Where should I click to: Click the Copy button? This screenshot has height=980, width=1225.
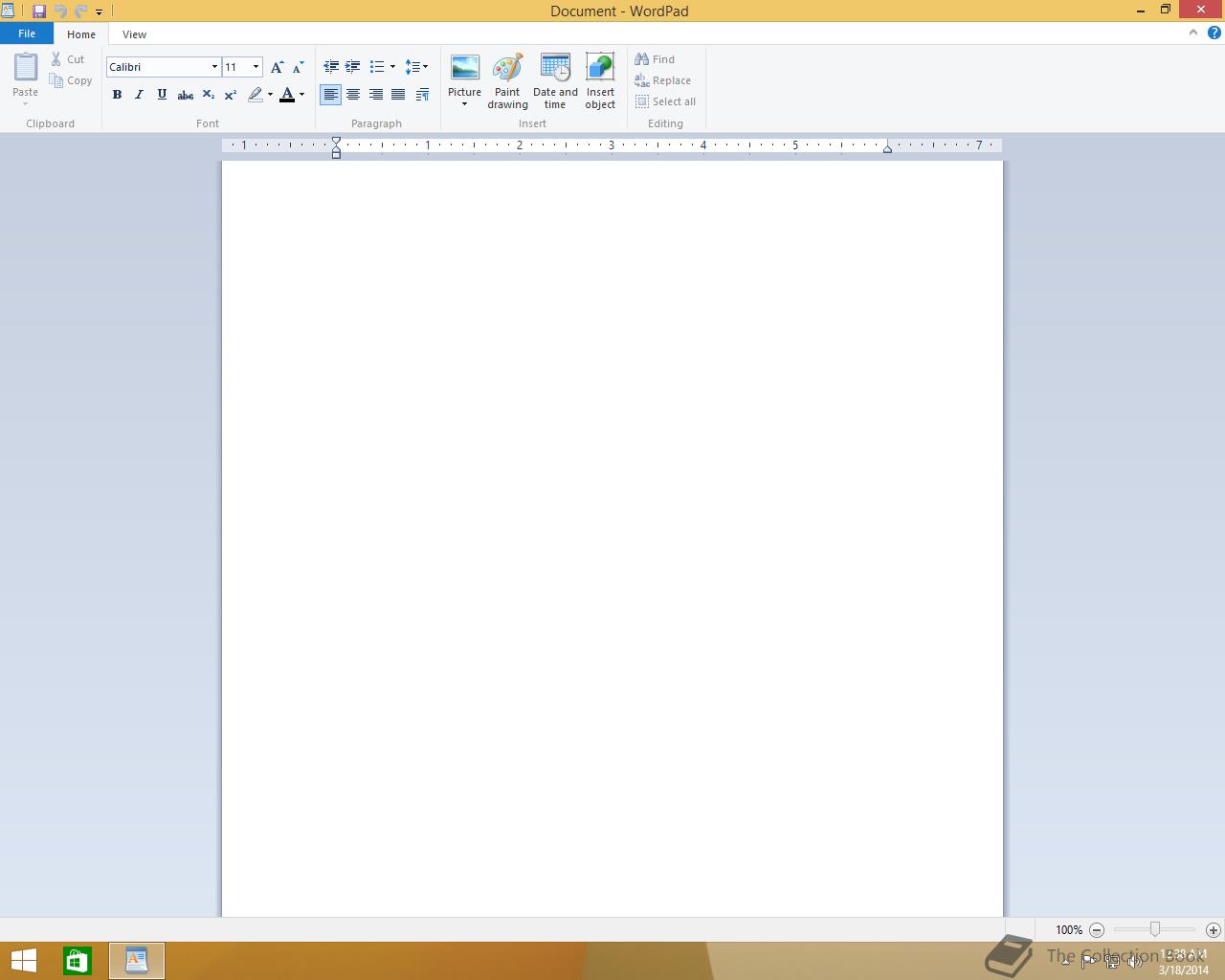(x=71, y=80)
